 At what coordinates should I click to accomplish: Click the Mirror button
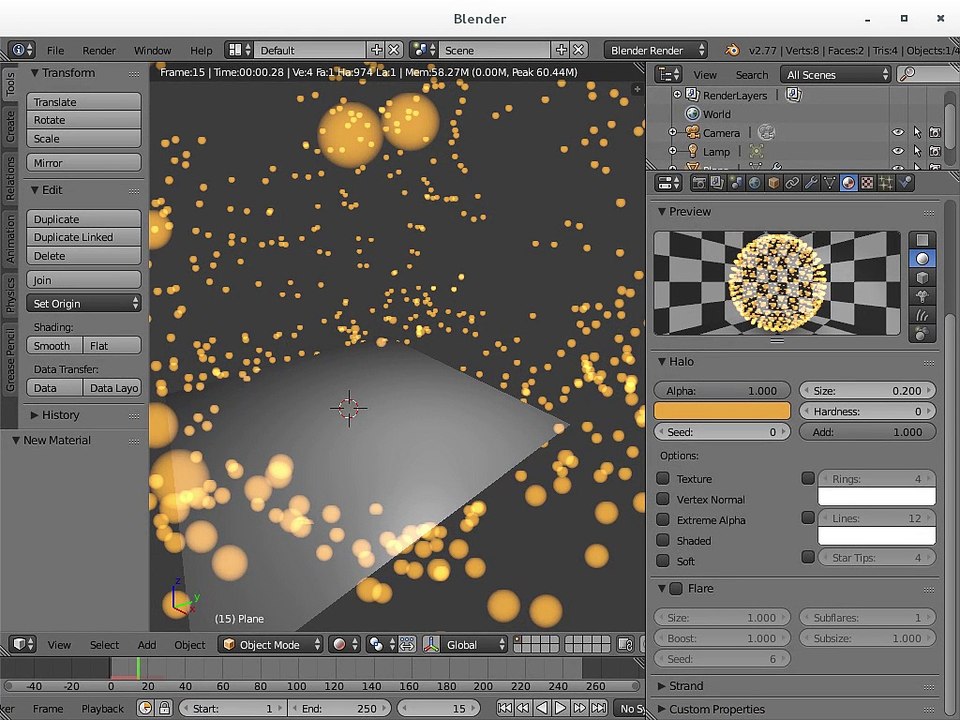tap(84, 163)
